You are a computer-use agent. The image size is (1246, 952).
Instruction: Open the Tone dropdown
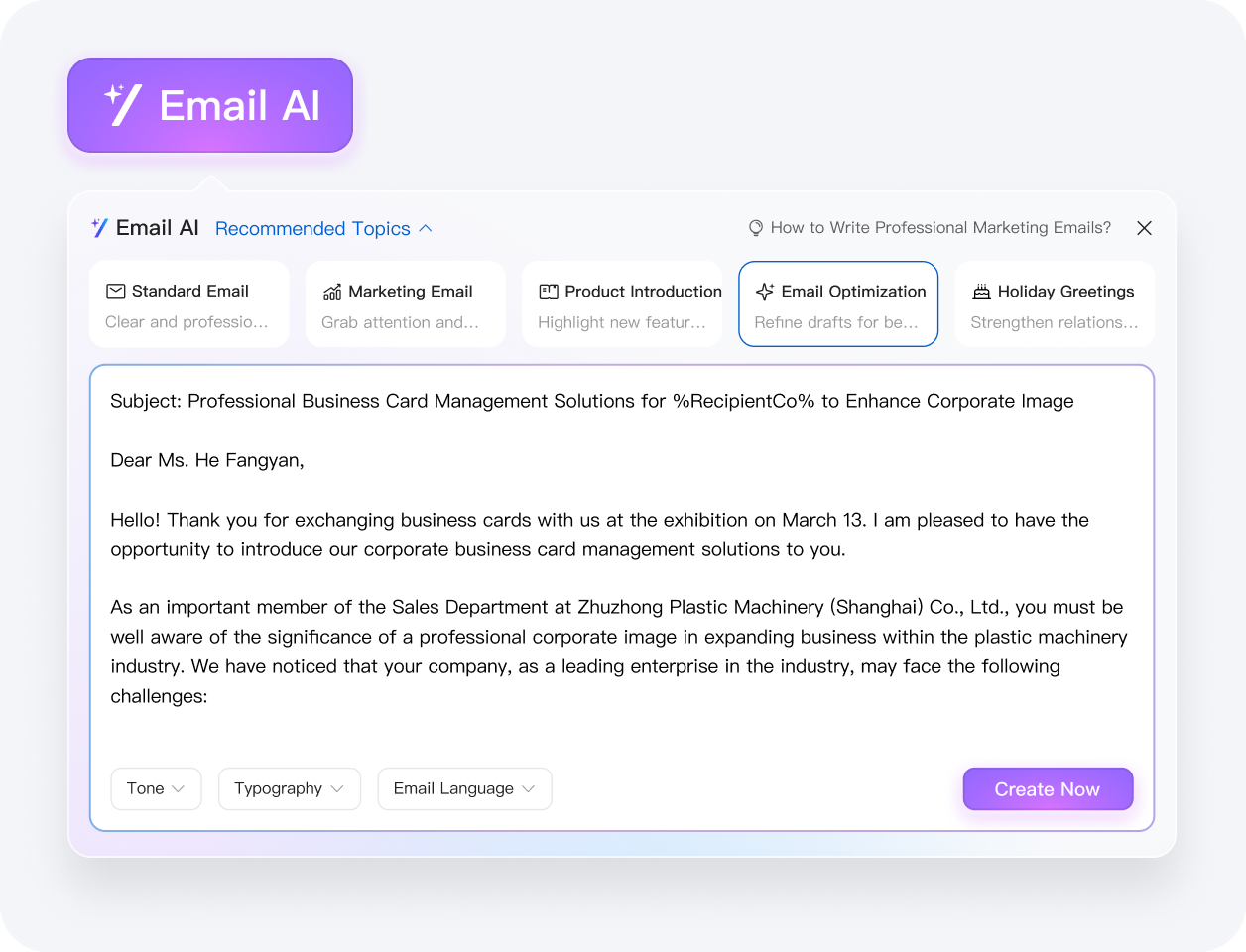tap(156, 788)
